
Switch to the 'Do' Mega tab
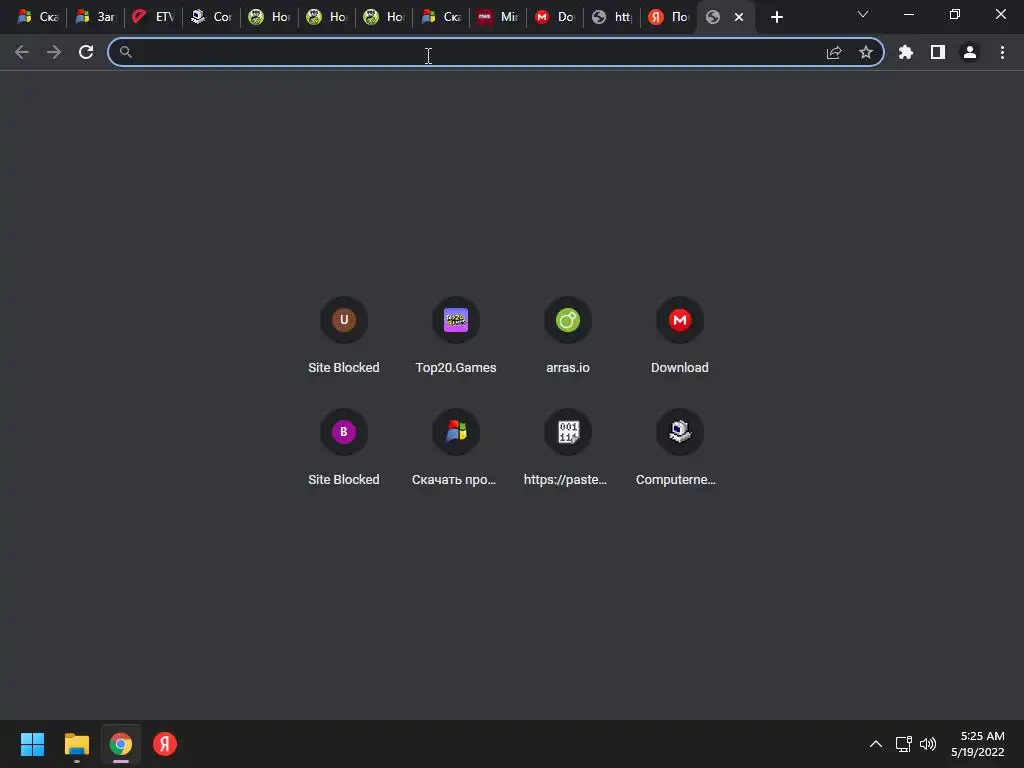point(554,17)
